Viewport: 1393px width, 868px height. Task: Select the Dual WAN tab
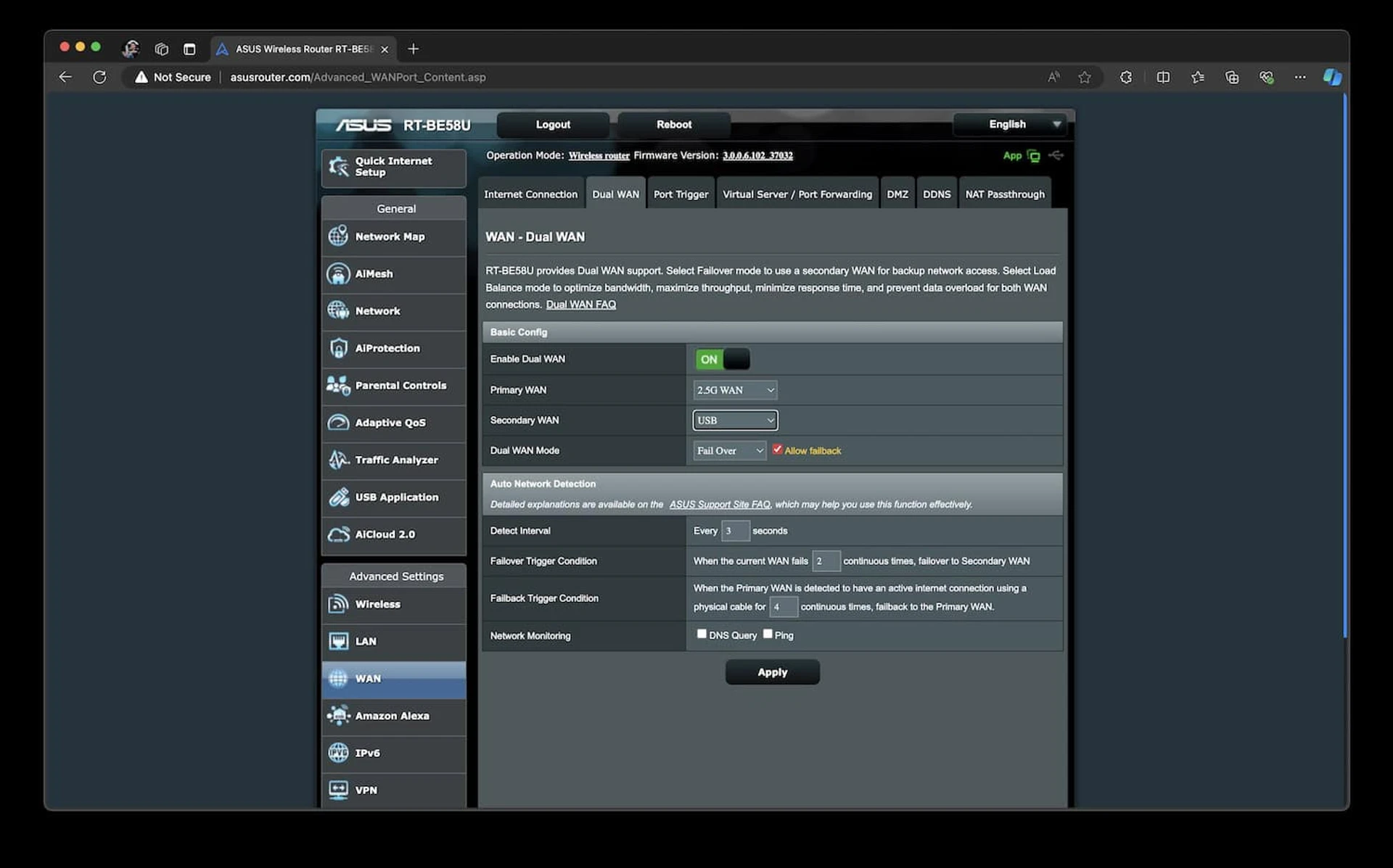(x=616, y=194)
